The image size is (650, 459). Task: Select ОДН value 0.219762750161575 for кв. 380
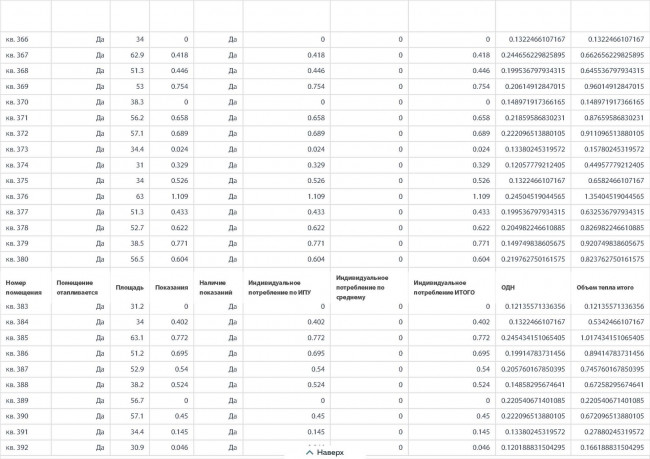pyautogui.click(x=533, y=259)
